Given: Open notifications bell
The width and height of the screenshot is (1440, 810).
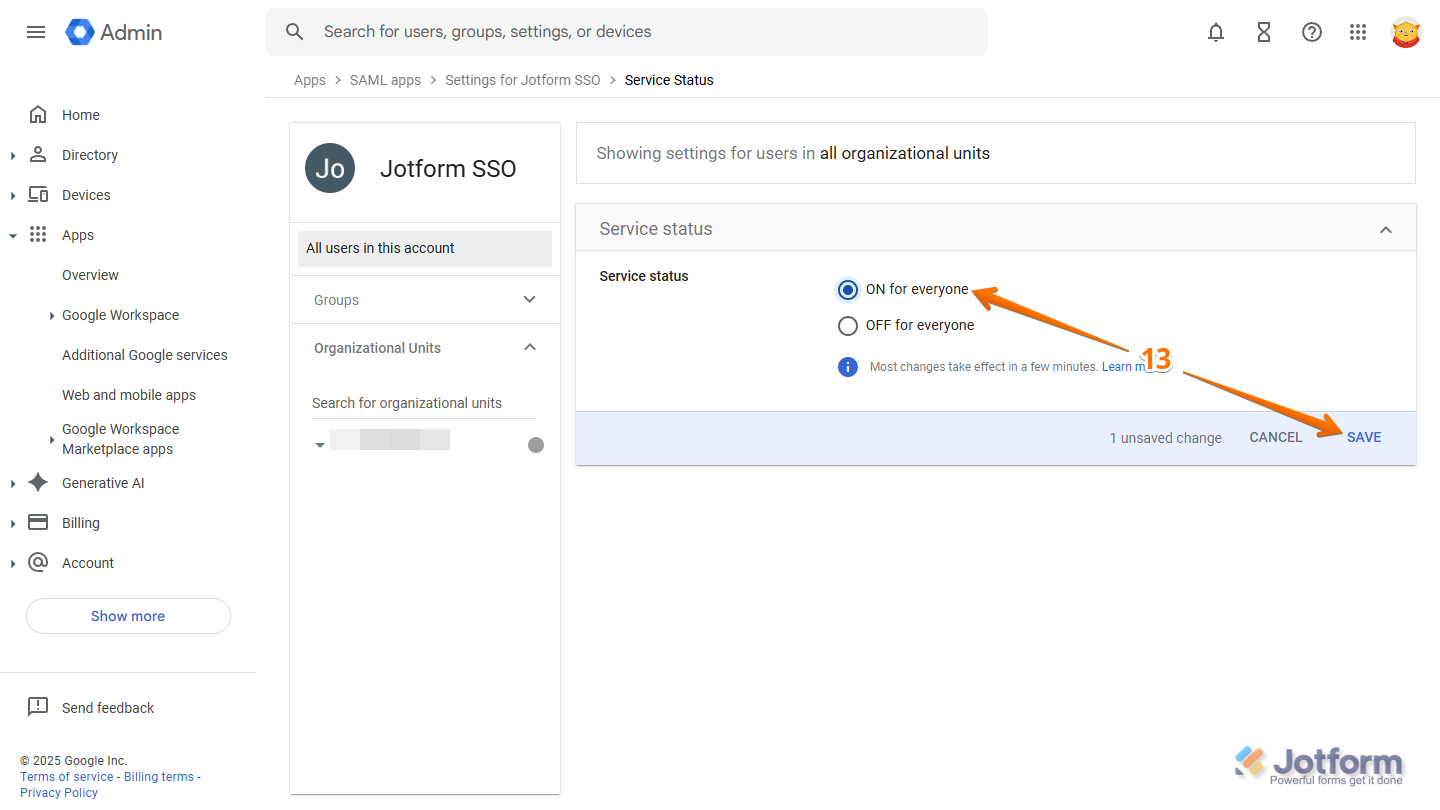Looking at the screenshot, I should pos(1216,32).
